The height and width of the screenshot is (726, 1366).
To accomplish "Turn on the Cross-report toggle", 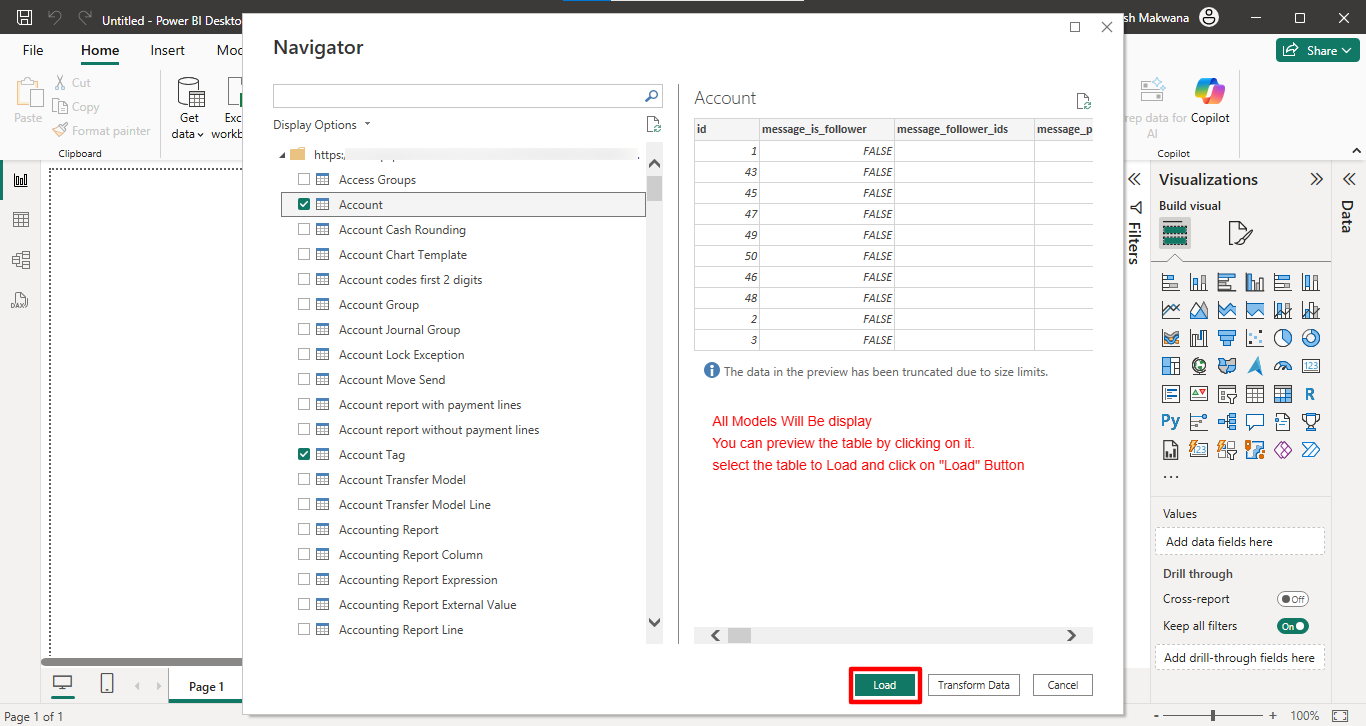I will pyautogui.click(x=1292, y=599).
